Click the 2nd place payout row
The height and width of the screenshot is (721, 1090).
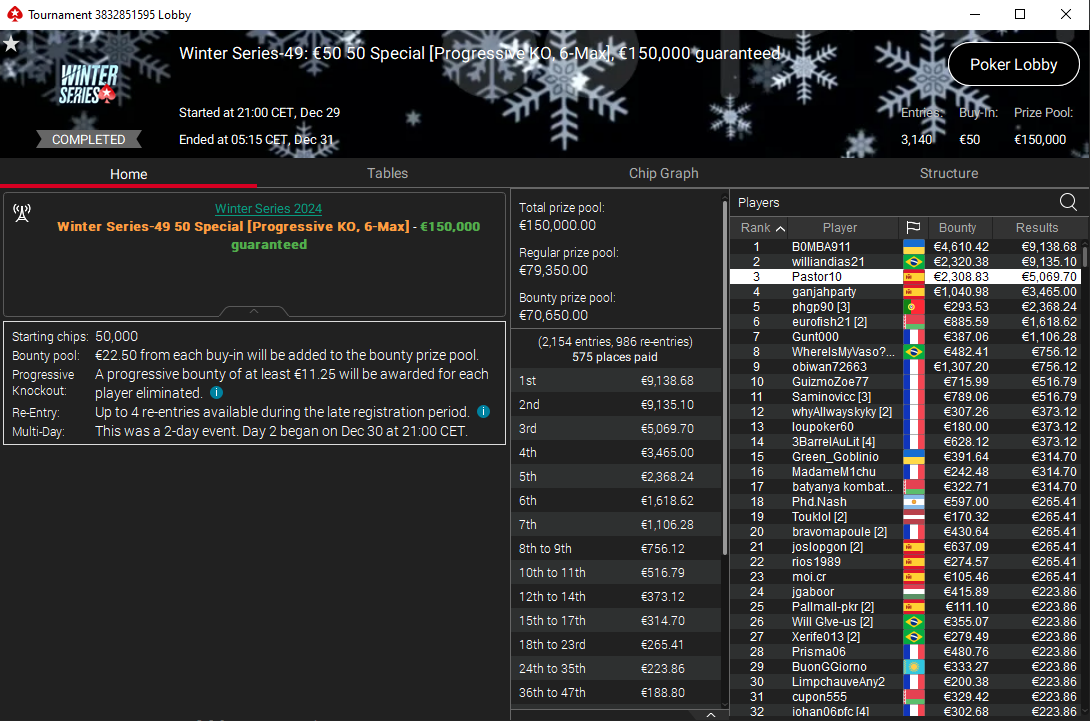[x=616, y=405]
